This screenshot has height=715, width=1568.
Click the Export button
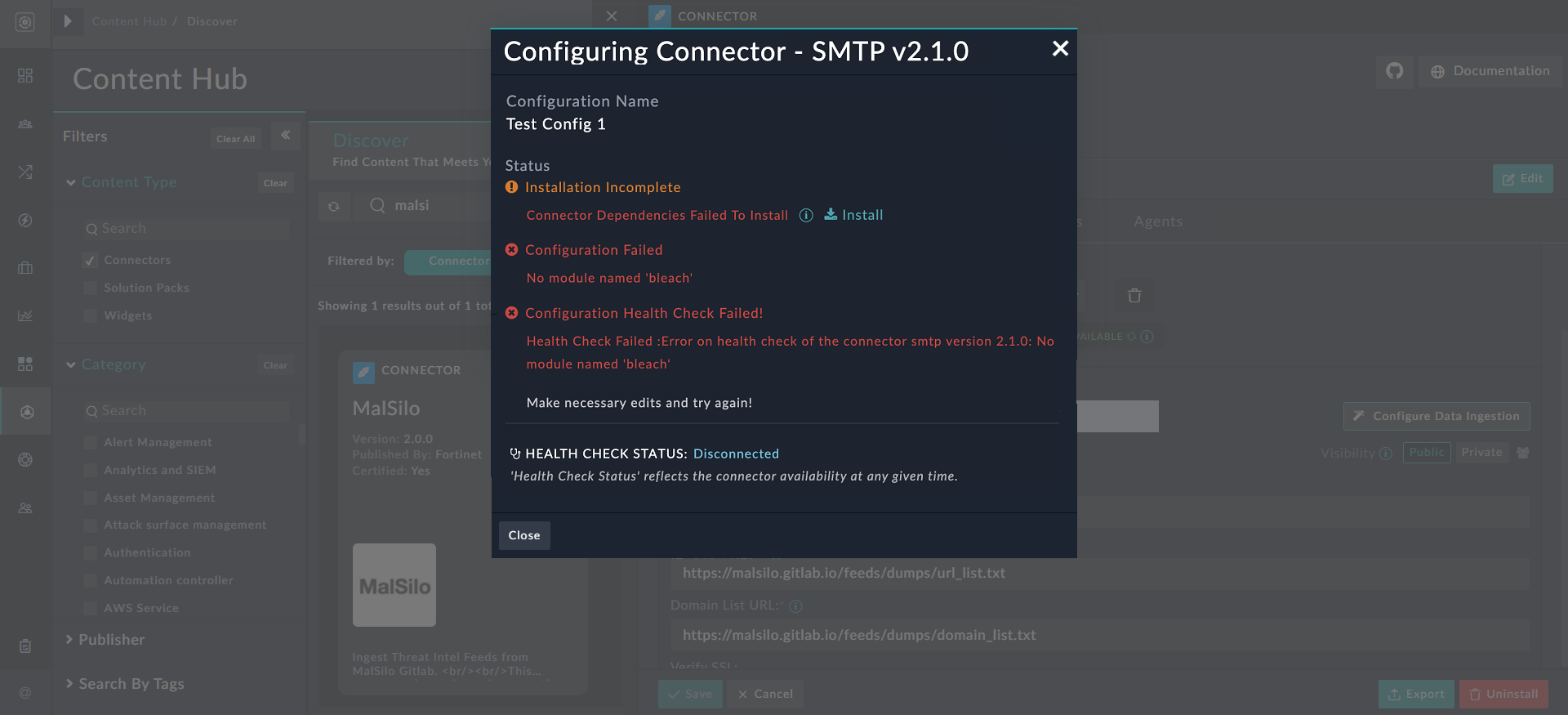[1416, 695]
